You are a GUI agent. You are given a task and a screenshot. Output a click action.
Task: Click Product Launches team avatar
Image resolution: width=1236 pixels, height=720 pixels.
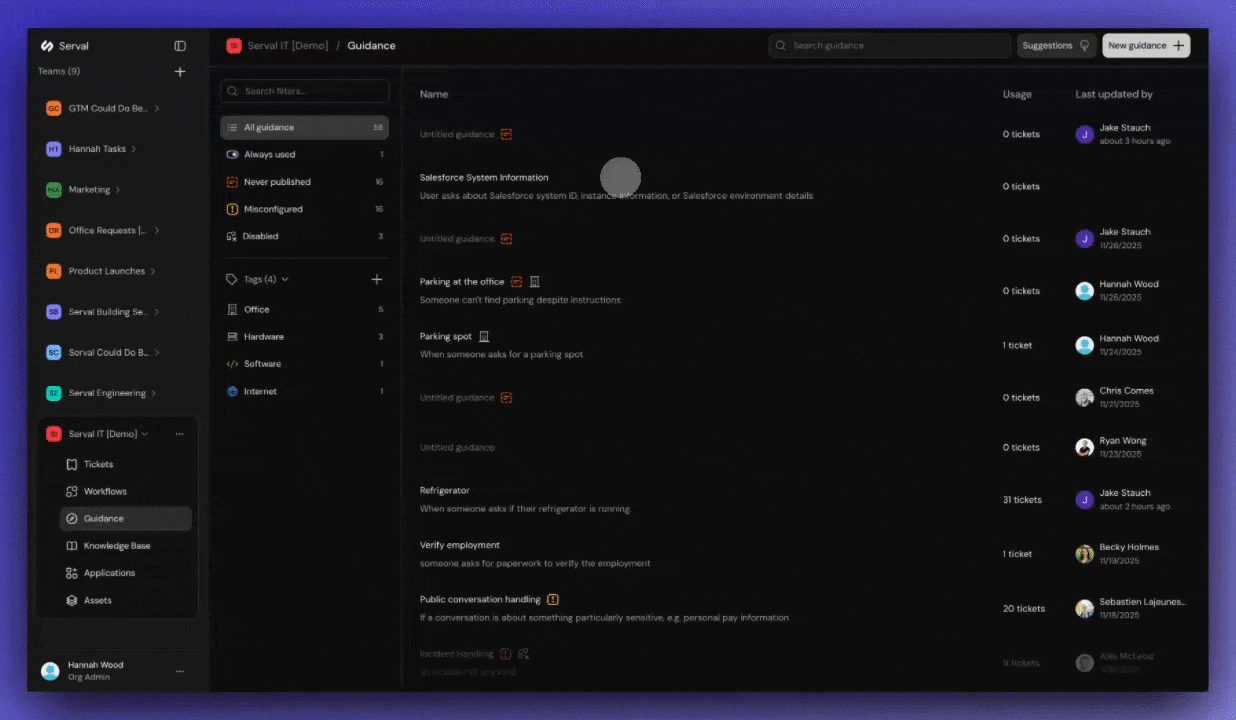[x=54, y=271]
